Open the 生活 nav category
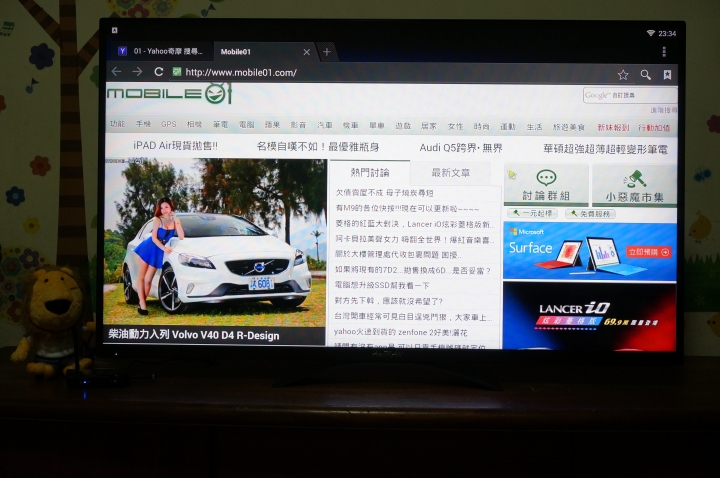 pos(534,127)
